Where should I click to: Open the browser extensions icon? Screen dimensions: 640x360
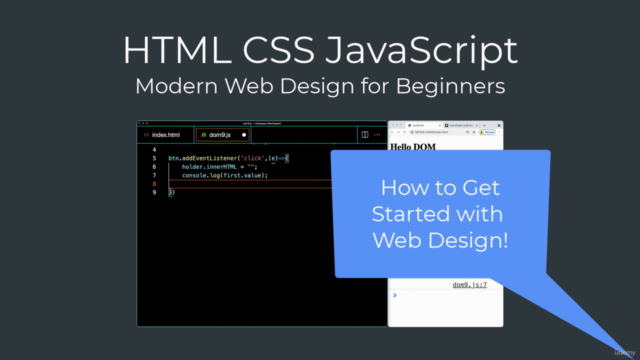pos(474,132)
